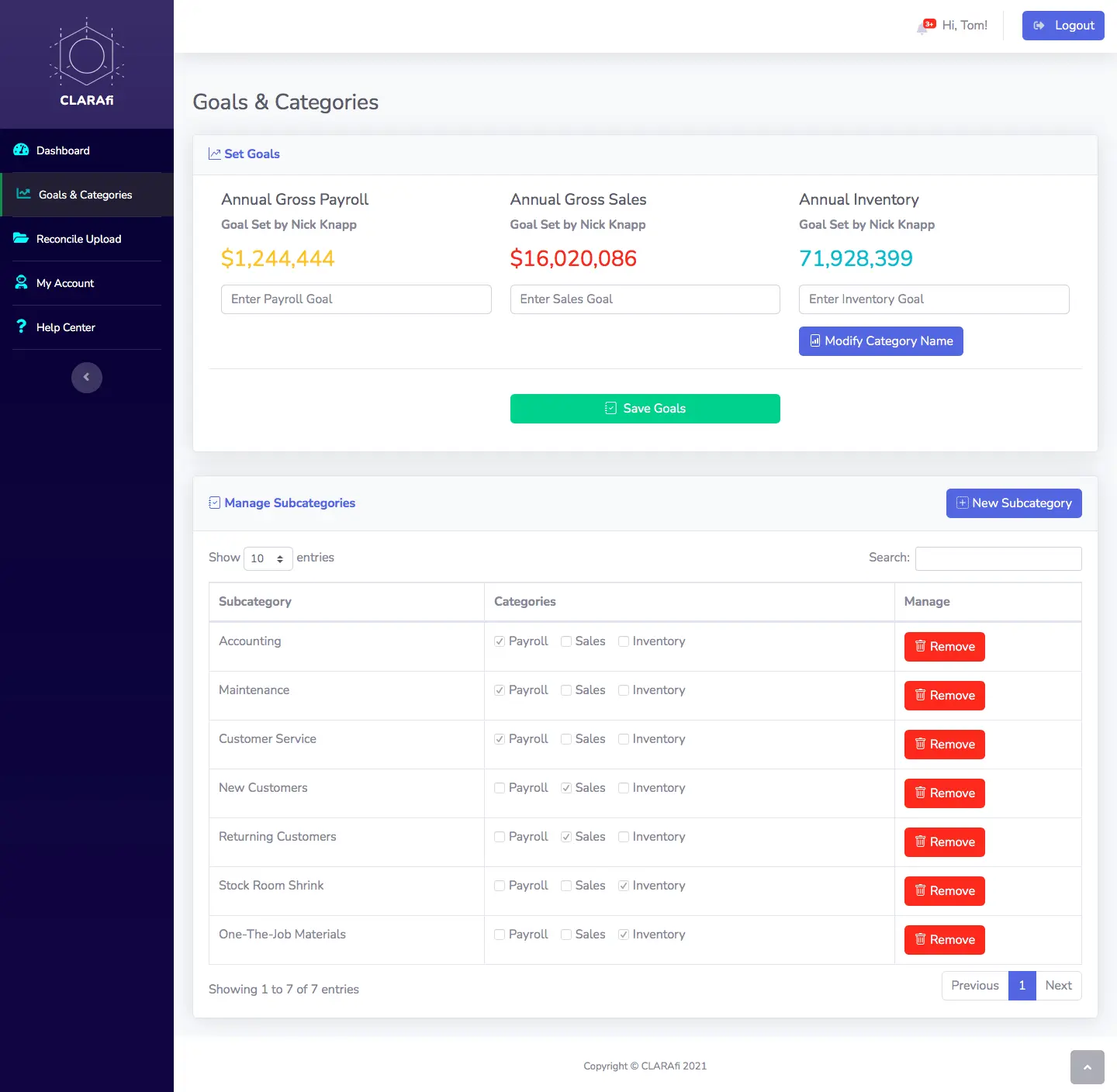The image size is (1117, 1092).
Task: Uncheck Inventory for Stock Room Shrink
Action: click(x=624, y=886)
